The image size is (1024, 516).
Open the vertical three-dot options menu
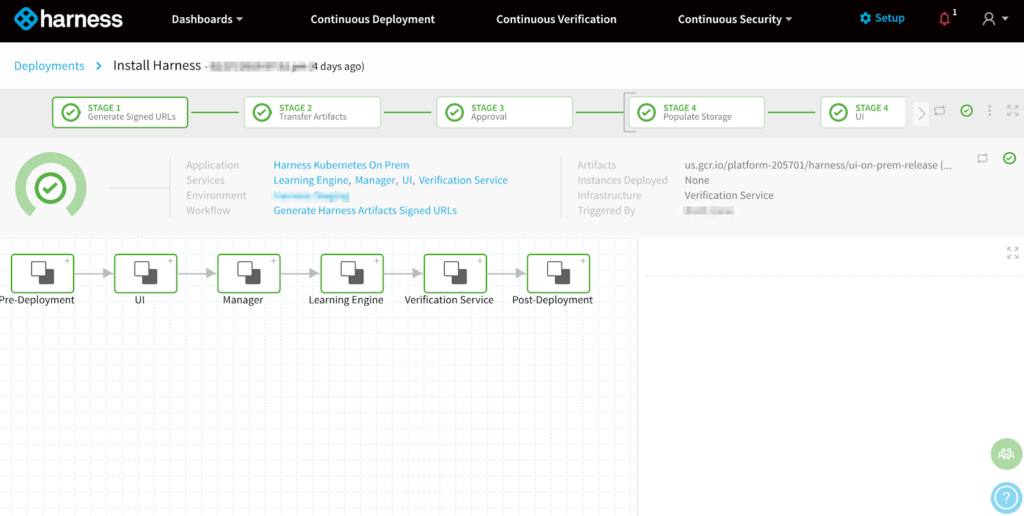tap(990, 111)
